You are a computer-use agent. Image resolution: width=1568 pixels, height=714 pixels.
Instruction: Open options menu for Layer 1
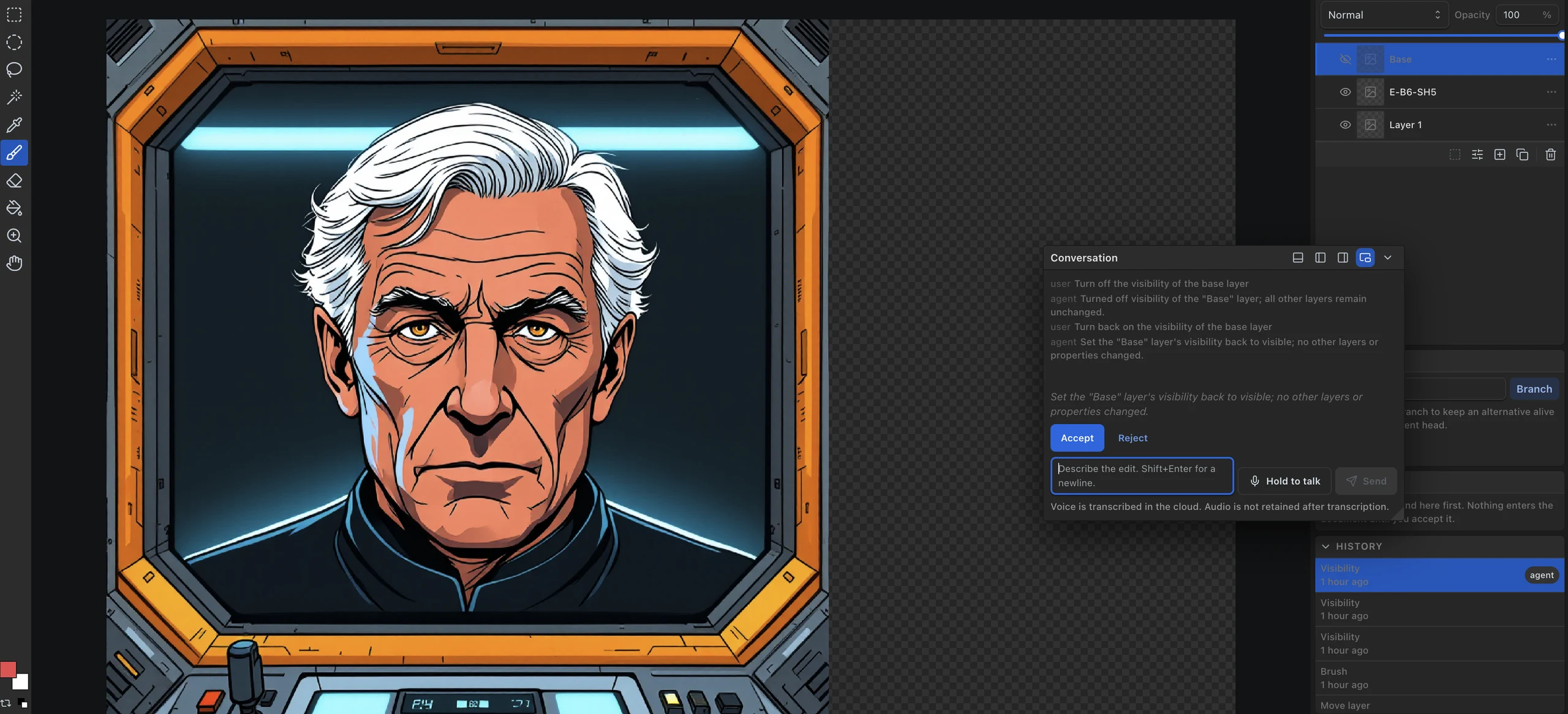click(x=1551, y=125)
